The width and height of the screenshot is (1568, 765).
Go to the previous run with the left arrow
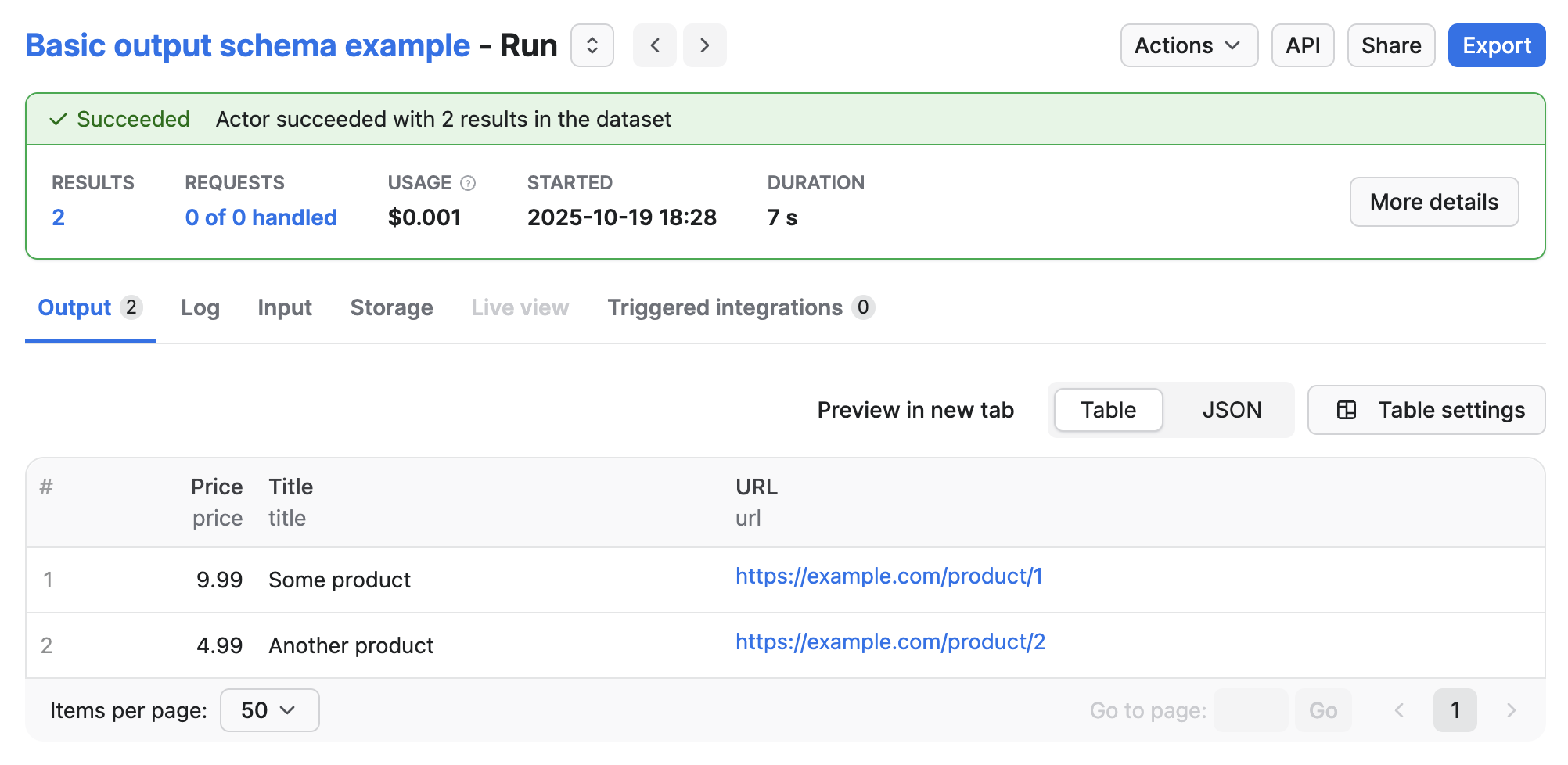click(x=655, y=45)
